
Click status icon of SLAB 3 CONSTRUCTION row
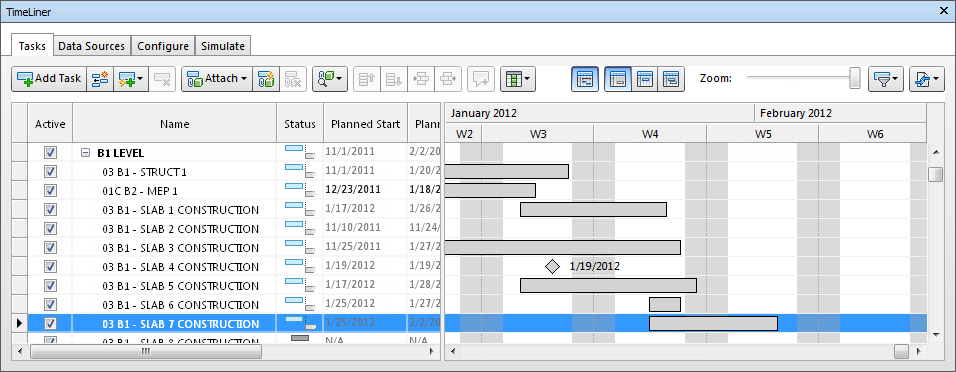tap(299, 246)
